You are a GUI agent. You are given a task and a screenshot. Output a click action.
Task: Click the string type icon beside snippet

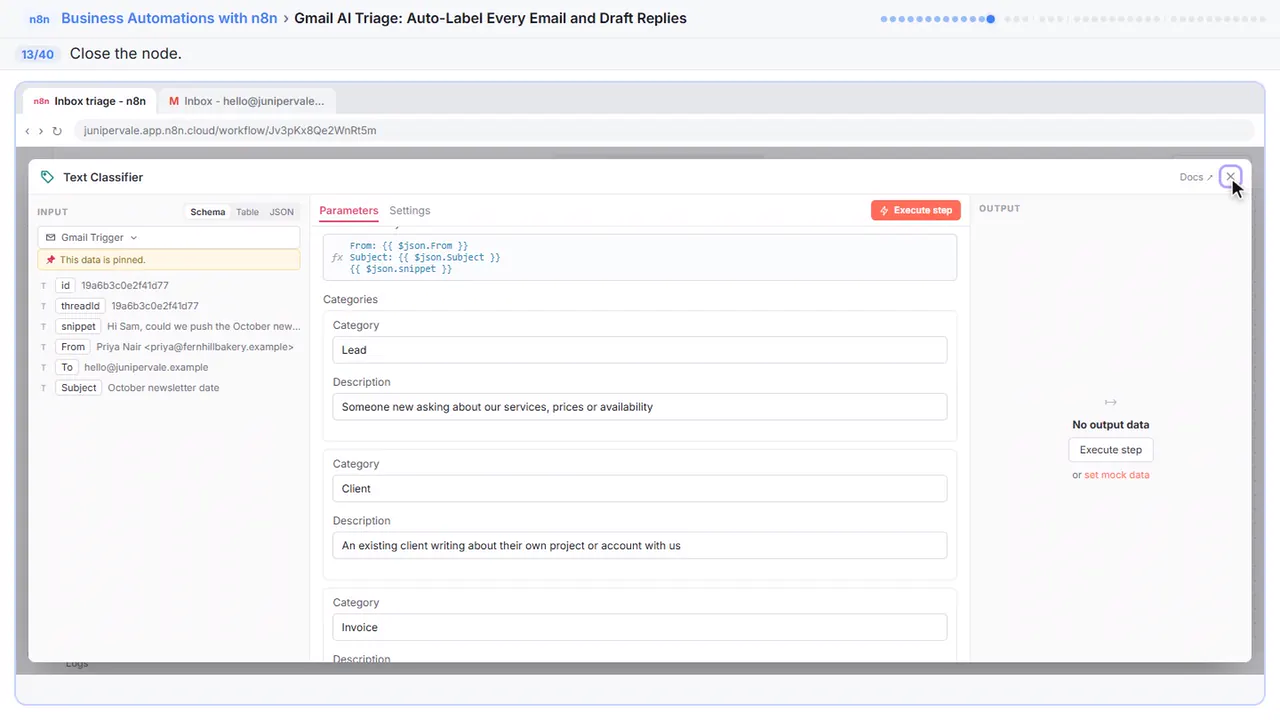(43, 327)
